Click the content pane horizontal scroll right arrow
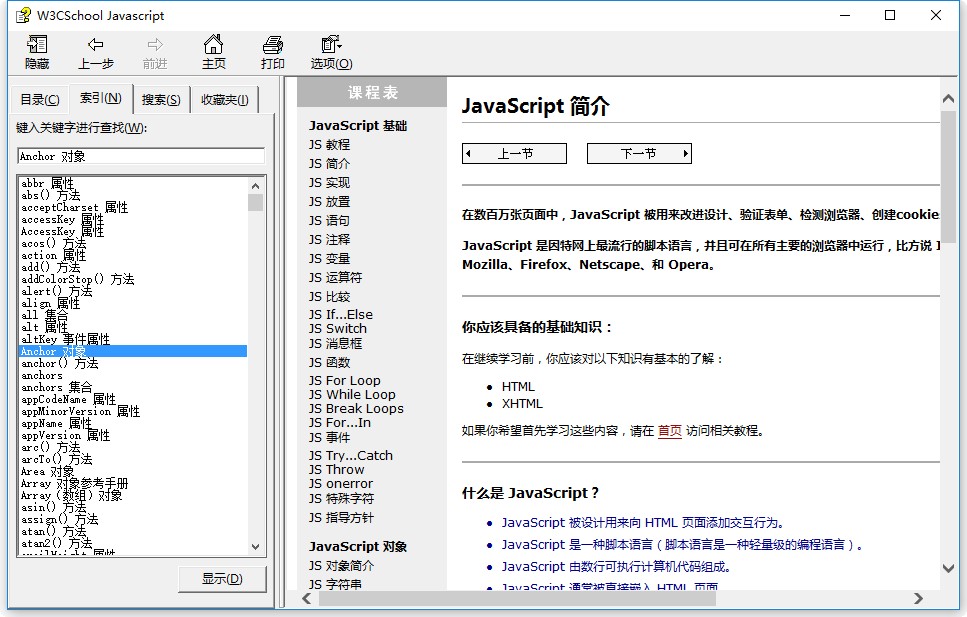This screenshot has width=967, height=617. click(918, 598)
